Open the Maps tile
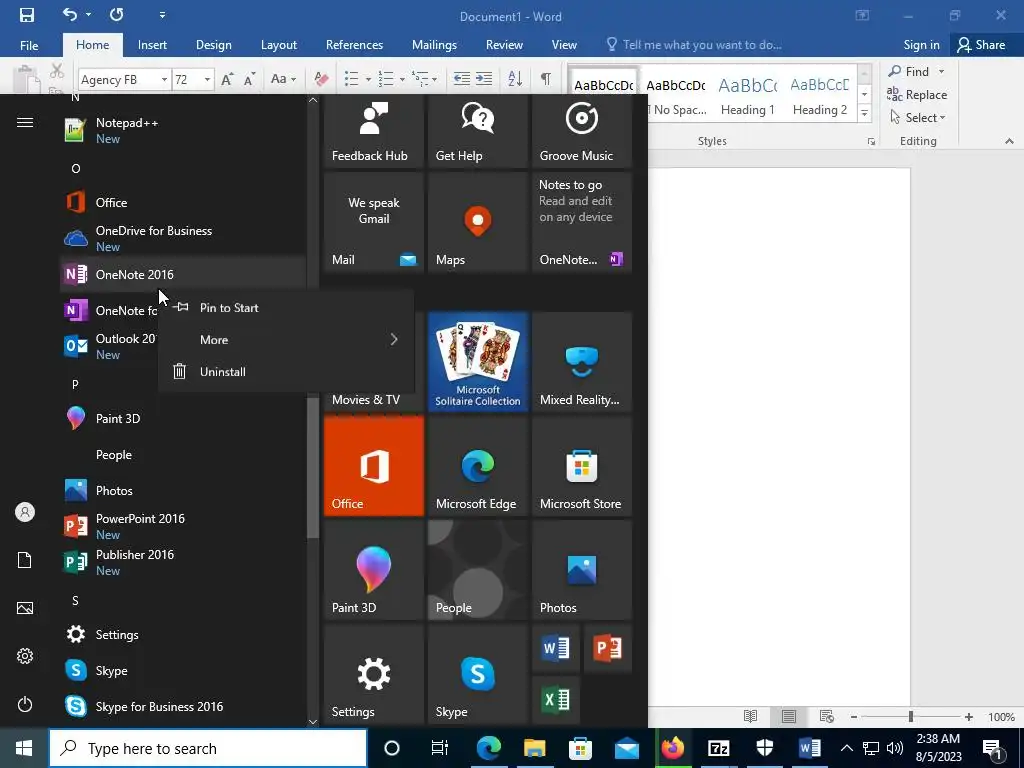 477,222
